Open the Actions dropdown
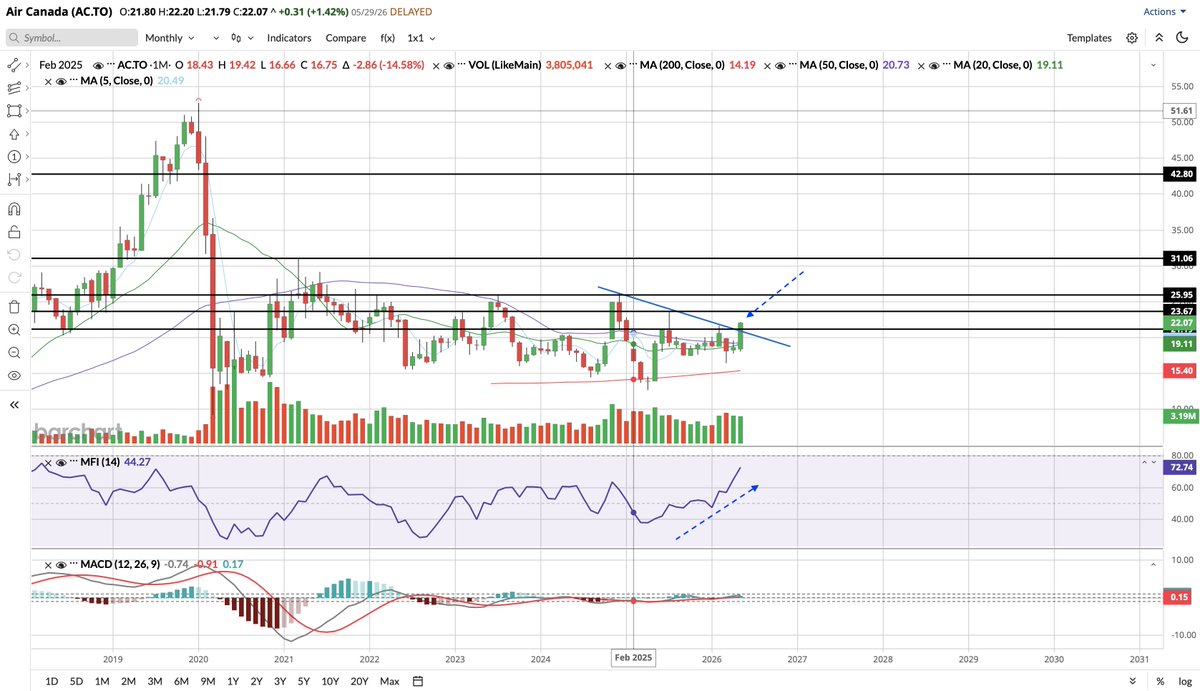 [x=1165, y=12]
